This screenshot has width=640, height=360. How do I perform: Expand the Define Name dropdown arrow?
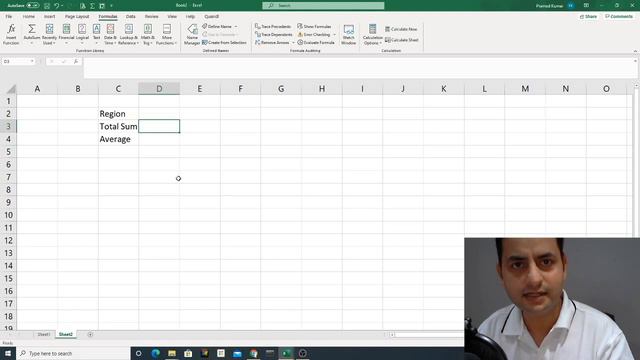tap(236, 26)
